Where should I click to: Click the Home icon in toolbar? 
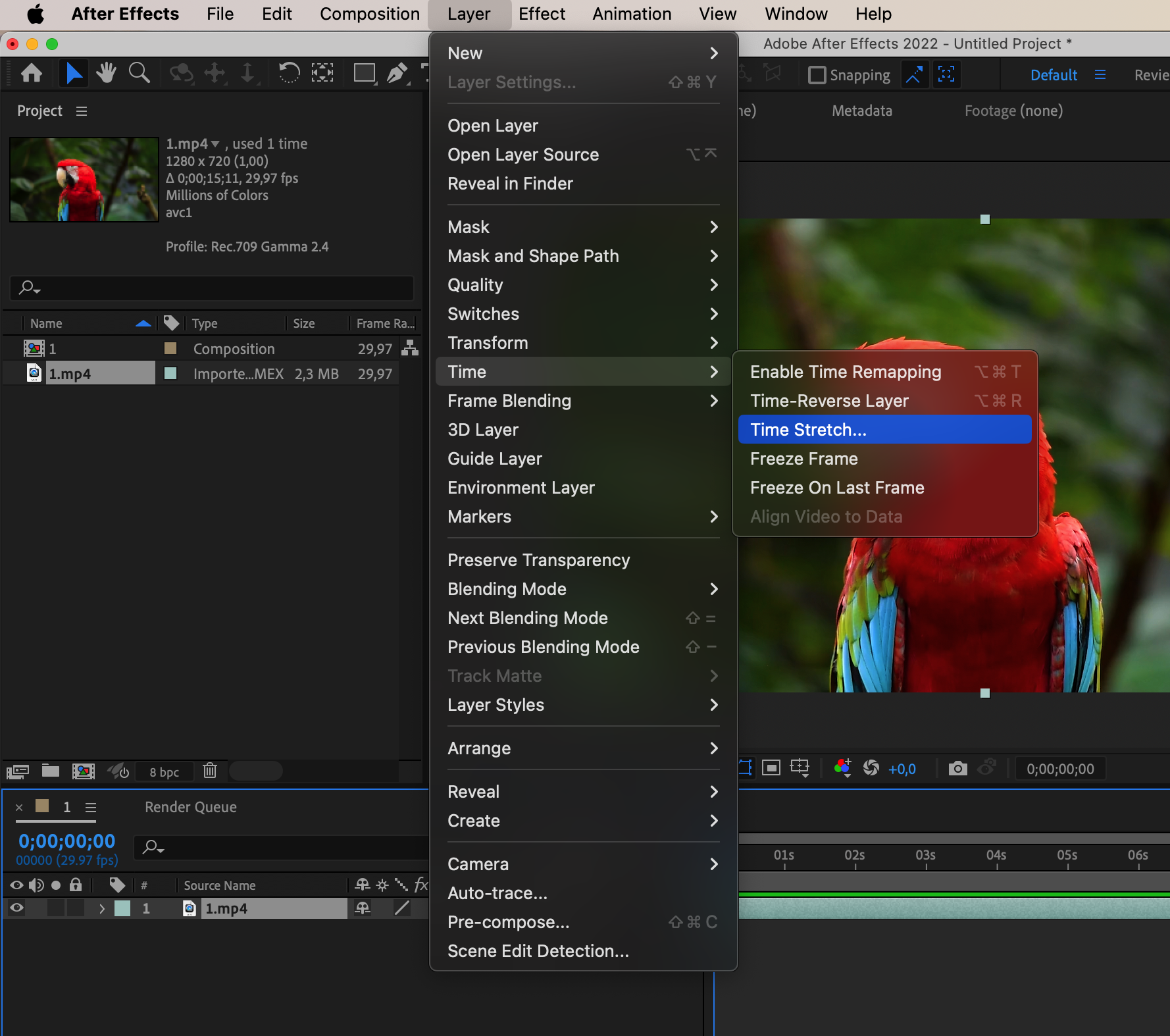coord(32,73)
